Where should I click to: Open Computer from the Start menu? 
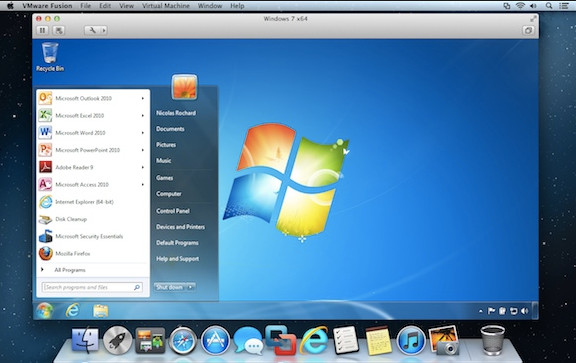169,194
